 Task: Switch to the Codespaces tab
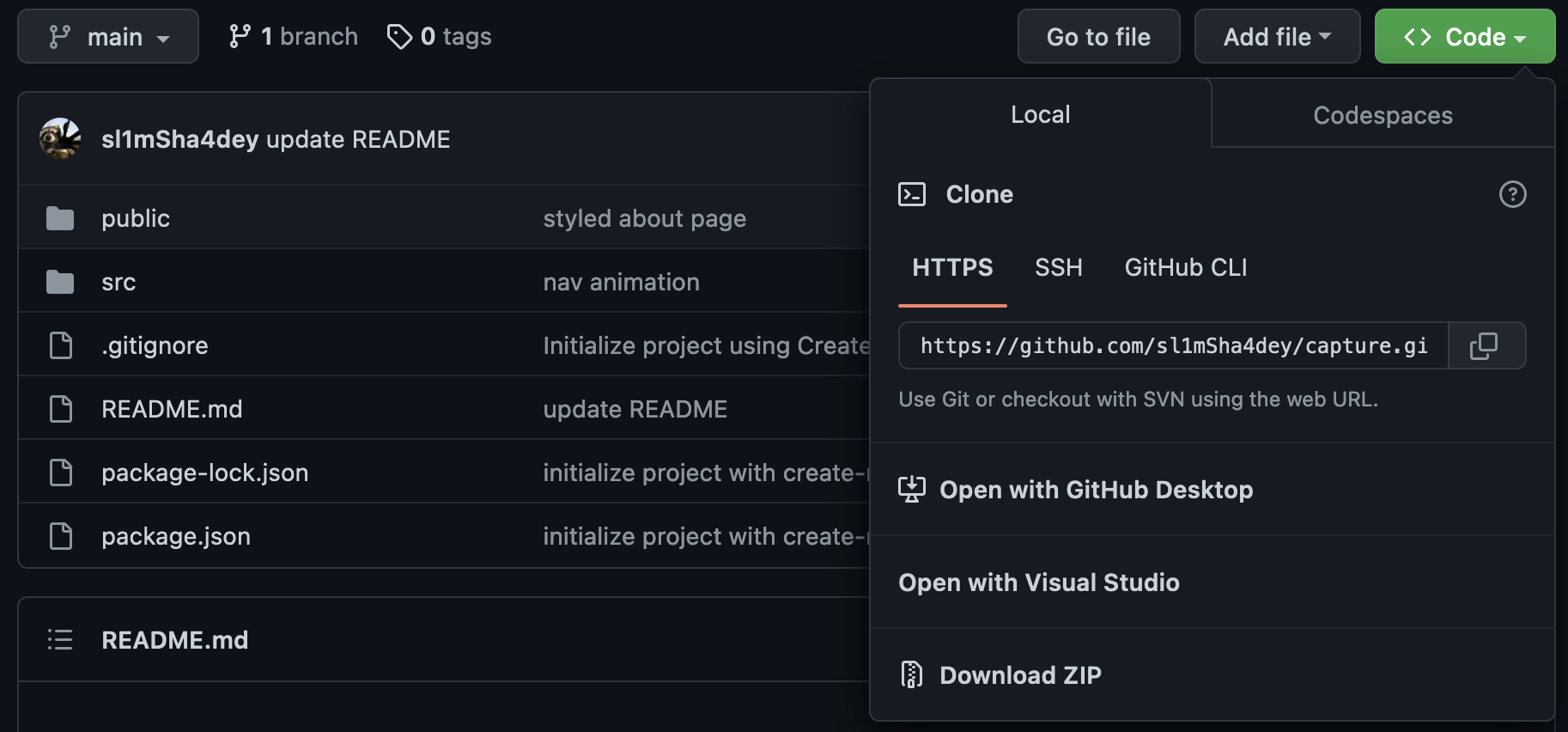(1383, 115)
